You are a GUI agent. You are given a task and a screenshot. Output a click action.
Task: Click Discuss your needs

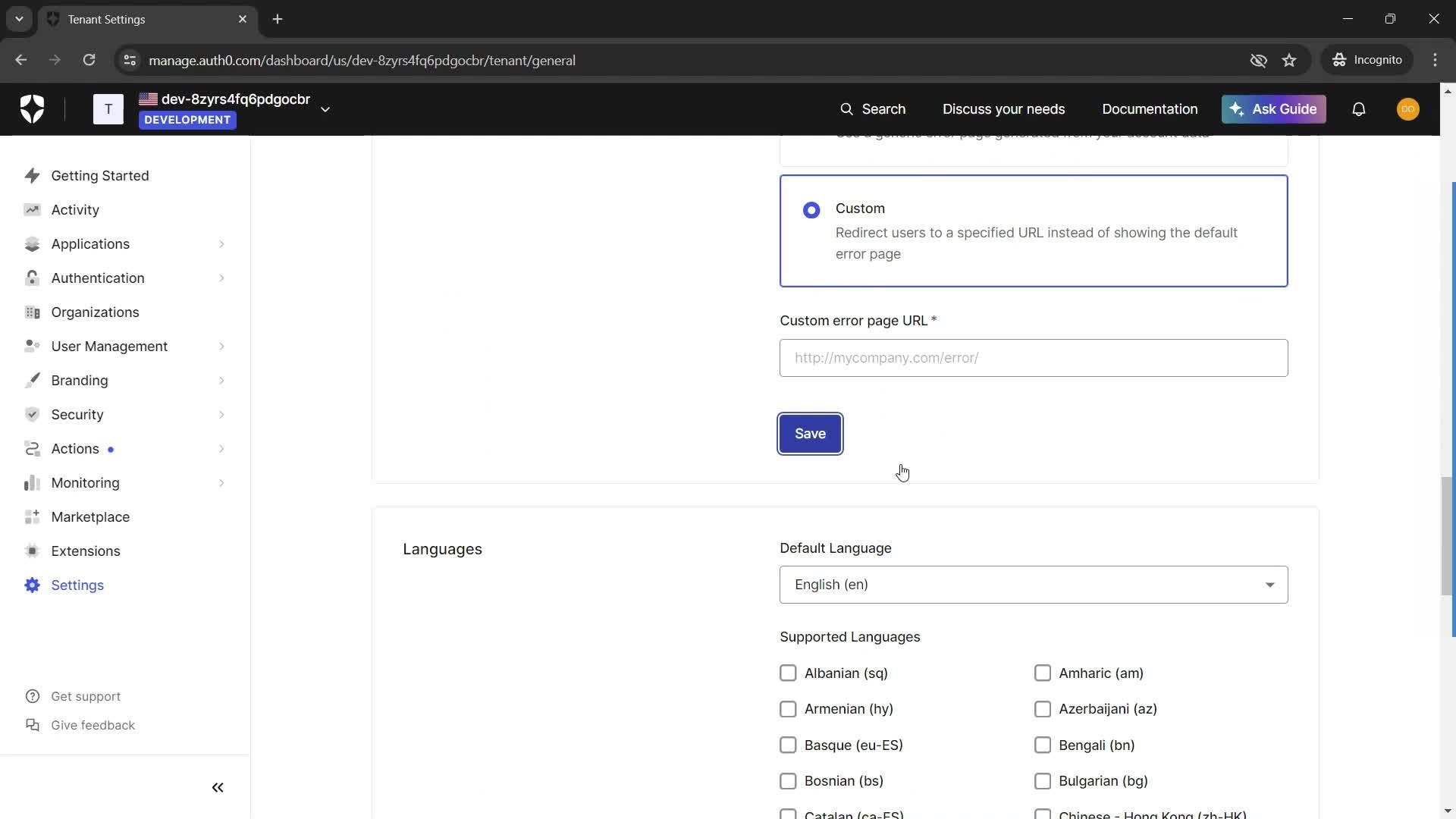pos(1003,109)
